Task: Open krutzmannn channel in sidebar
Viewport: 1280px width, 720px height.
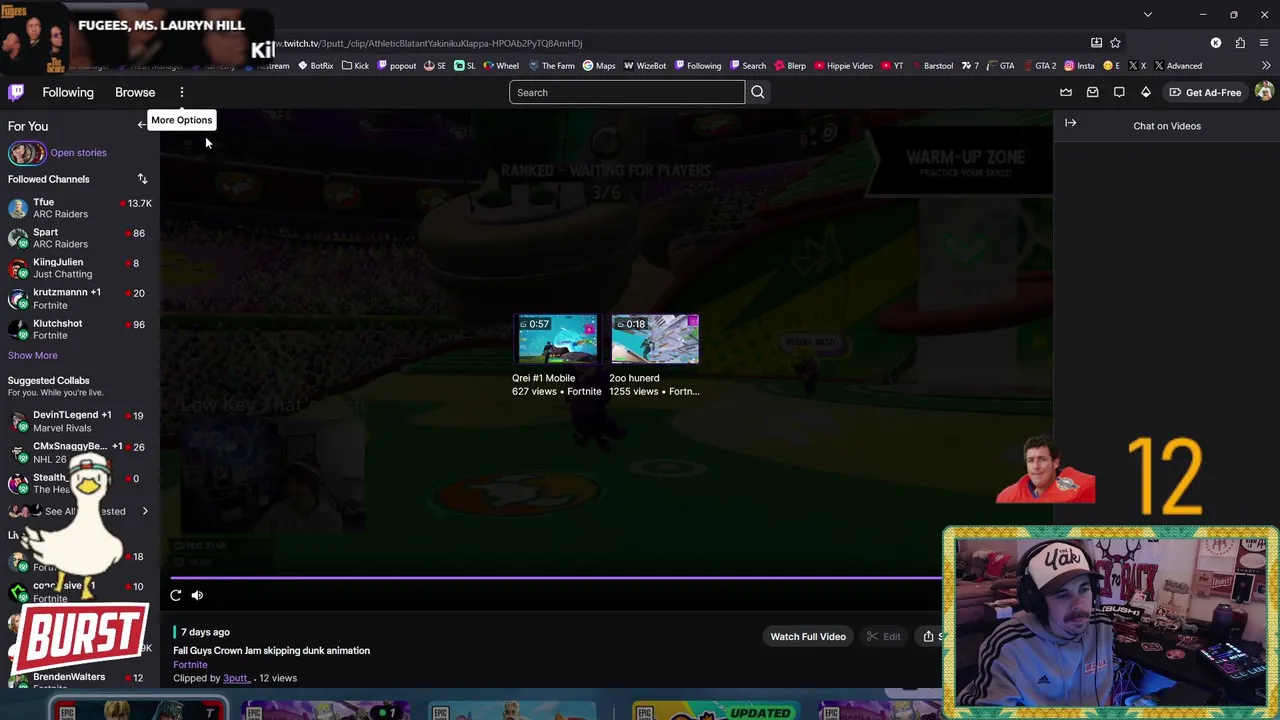Action: point(80,298)
